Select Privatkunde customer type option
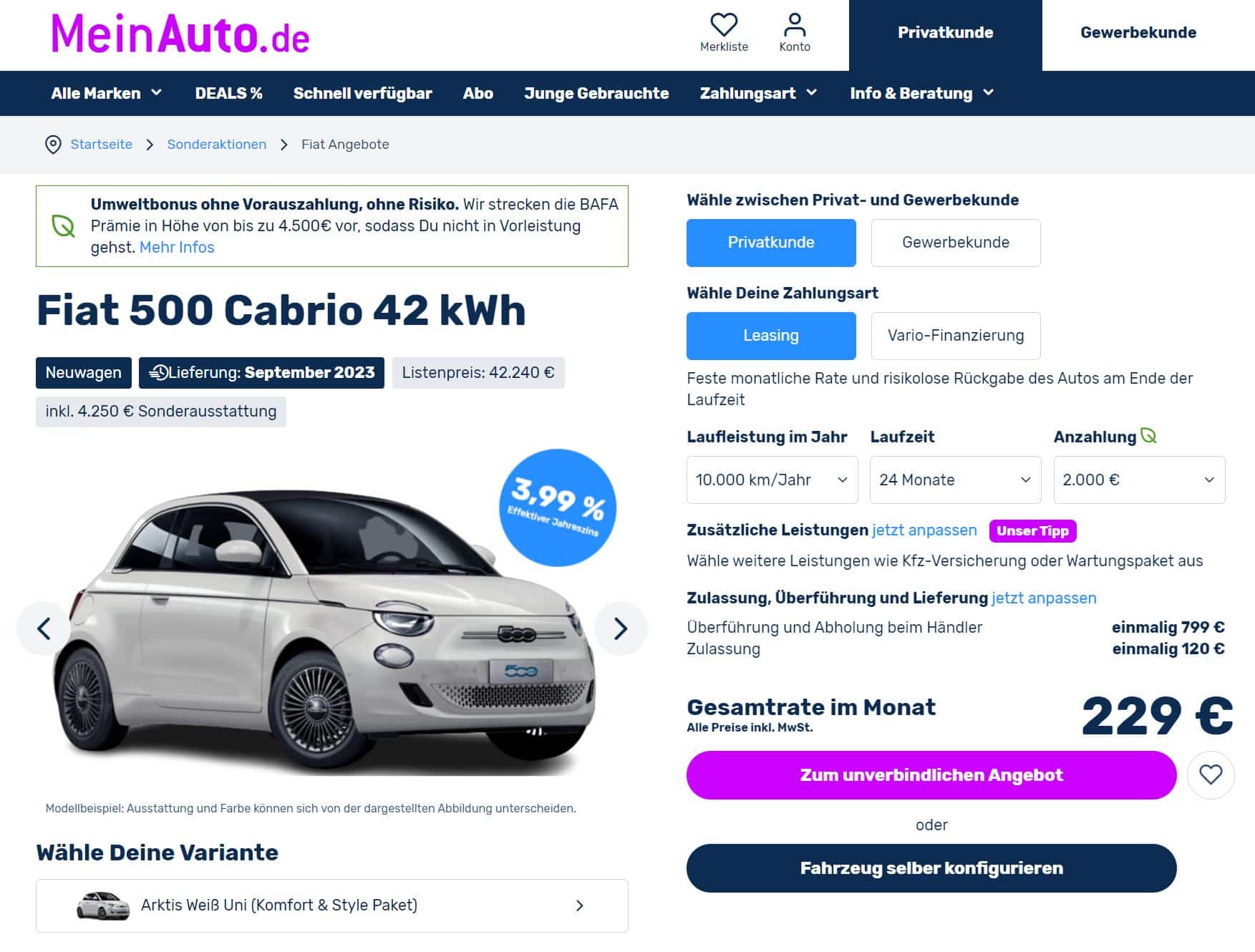This screenshot has height=952, width=1255. [x=771, y=243]
